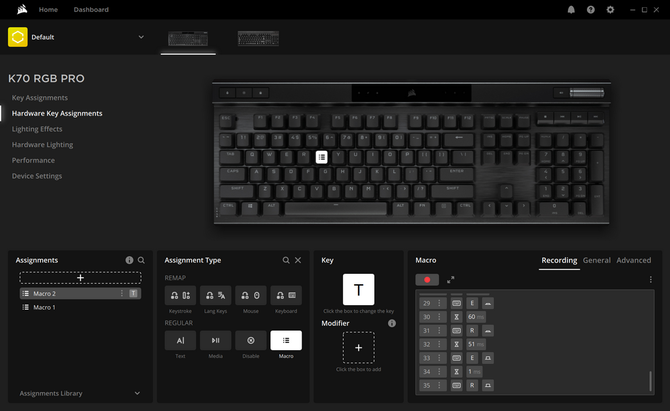Image resolution: width=670 pixels, height=411 pixels.
Task: Open options for Macro 2 assignment
Action: 122,294
